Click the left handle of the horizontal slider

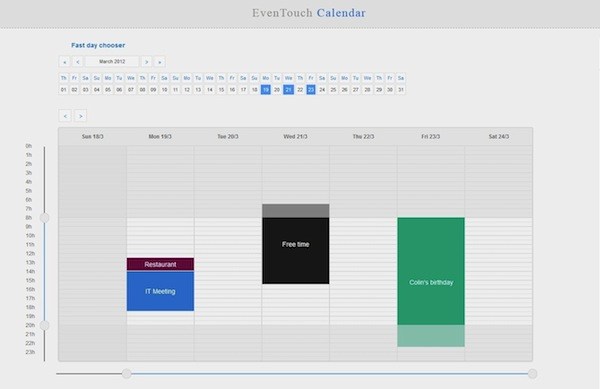127,374
